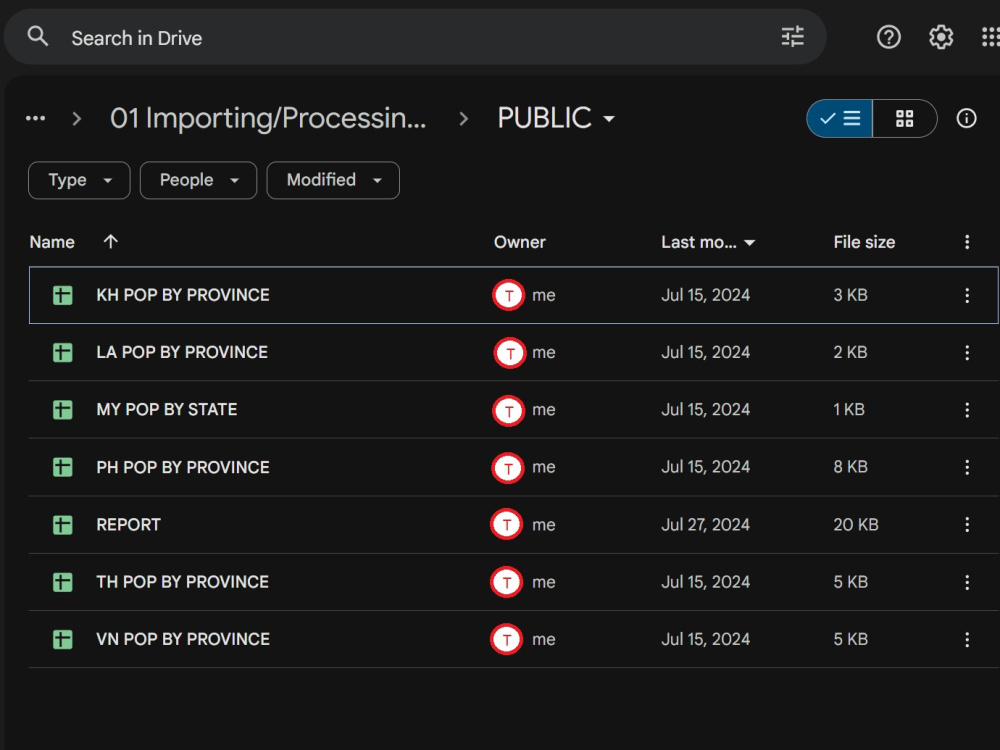The image size is (1000, 750).
Task: Select the REPORT file name
Action: [128, 525]
